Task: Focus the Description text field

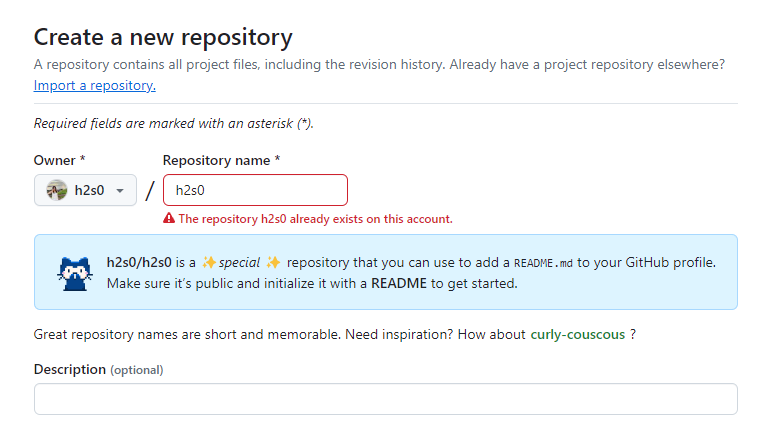Action: (x=386, y=399)
